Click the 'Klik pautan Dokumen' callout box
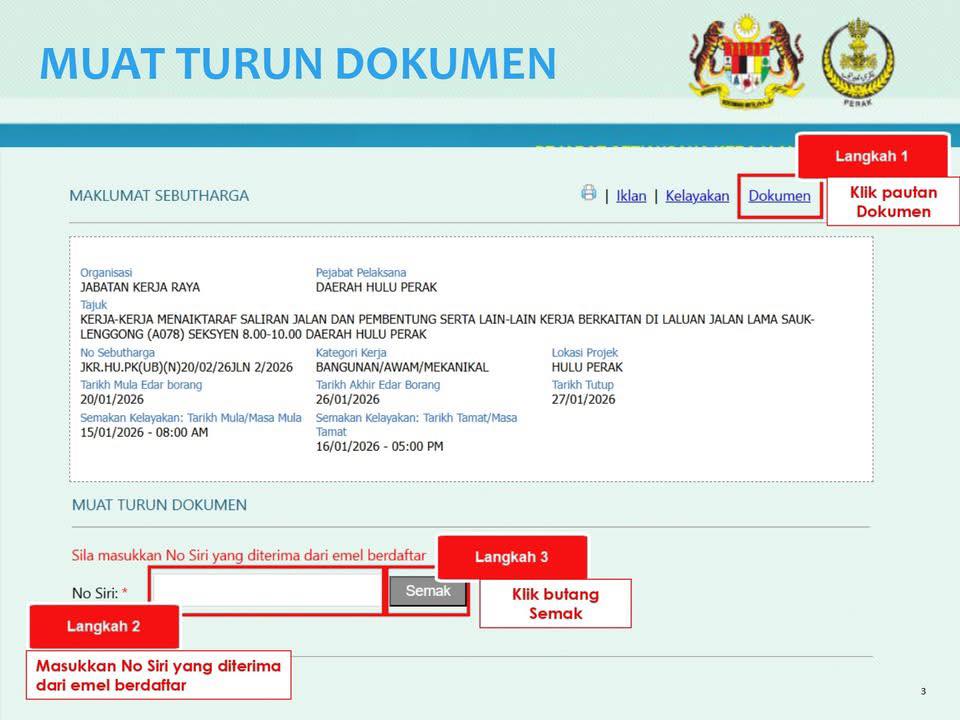960x720 pixels. [892, 202]
